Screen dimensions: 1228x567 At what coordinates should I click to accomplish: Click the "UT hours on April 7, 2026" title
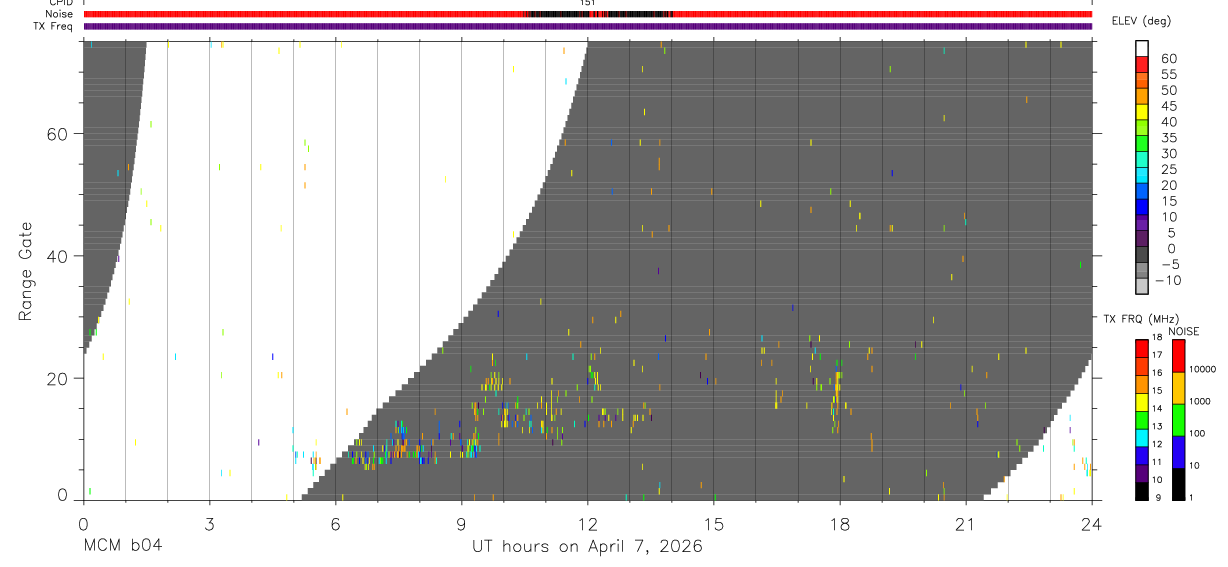pos(587,547)
